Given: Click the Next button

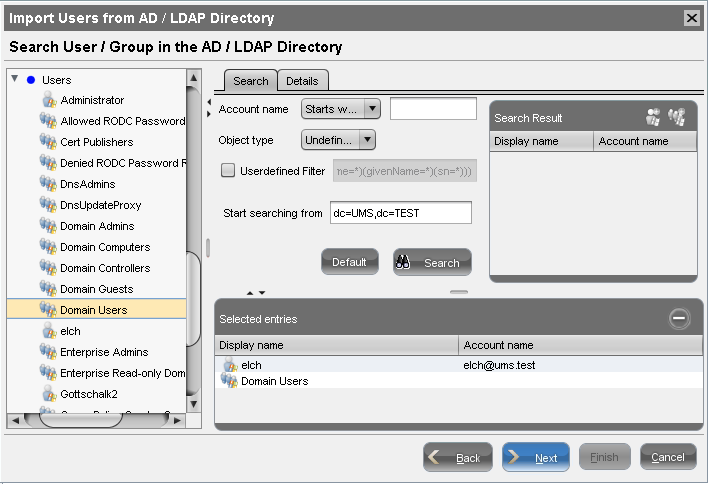Looking at the screenshot, I should [535, 457].
